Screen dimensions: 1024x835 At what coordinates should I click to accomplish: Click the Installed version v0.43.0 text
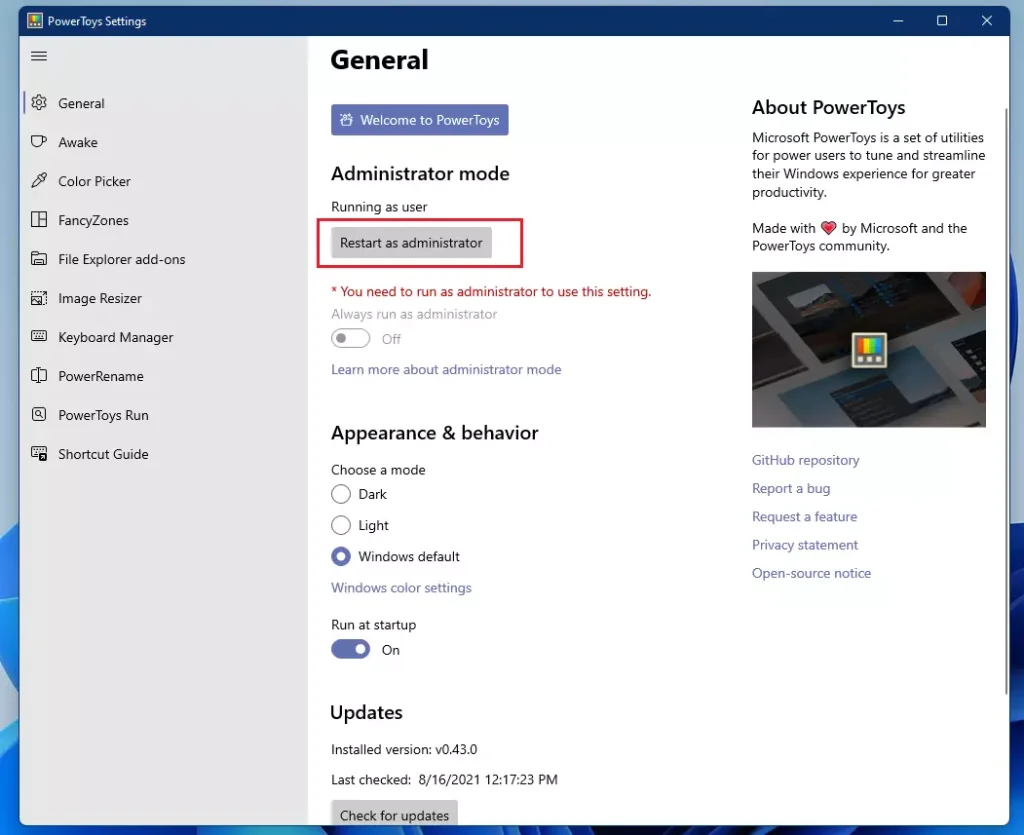(404, 749)
